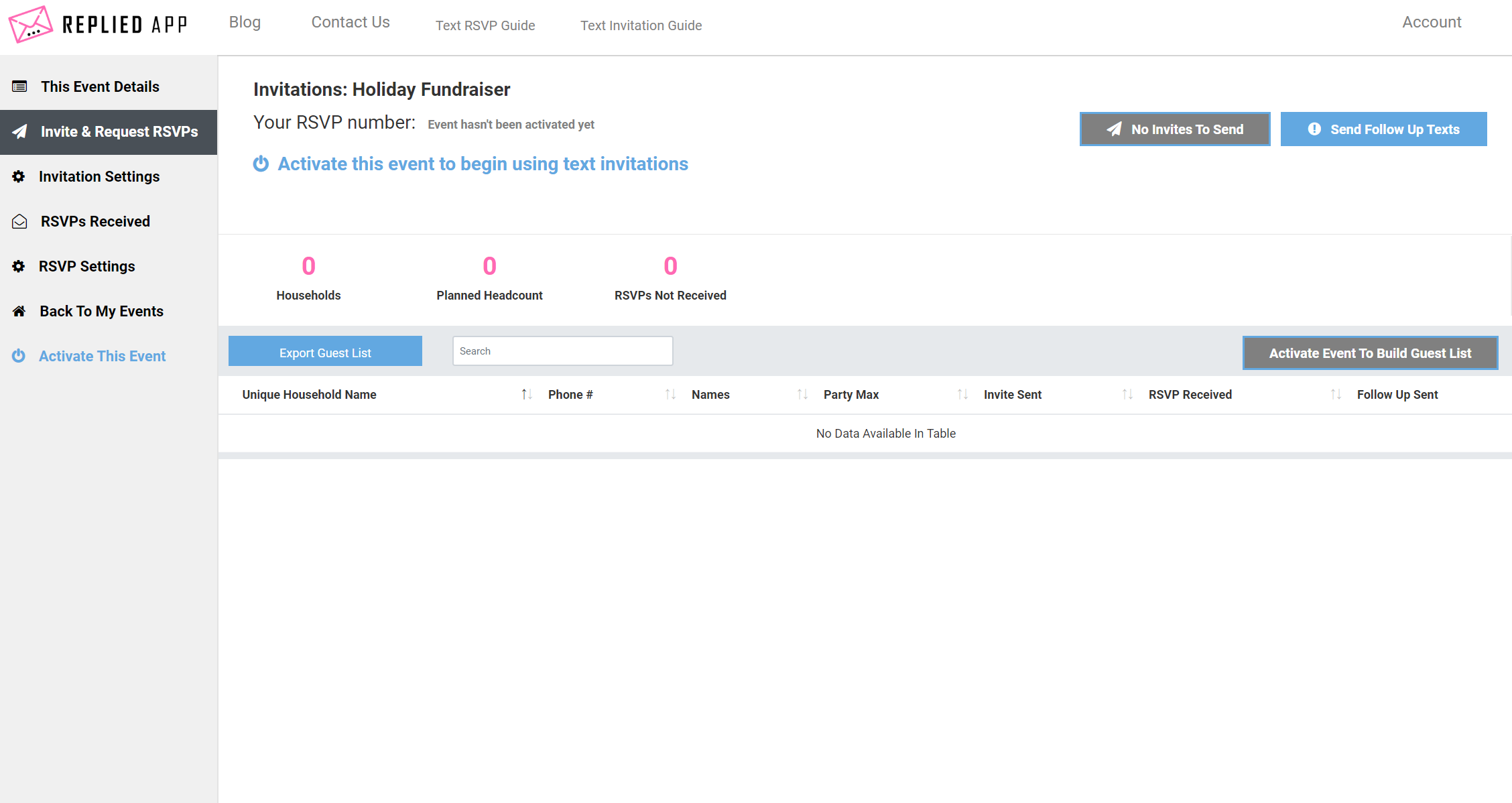Open Invitation Settings panel
1512x803 pixels.
click(x=99, y=176)
